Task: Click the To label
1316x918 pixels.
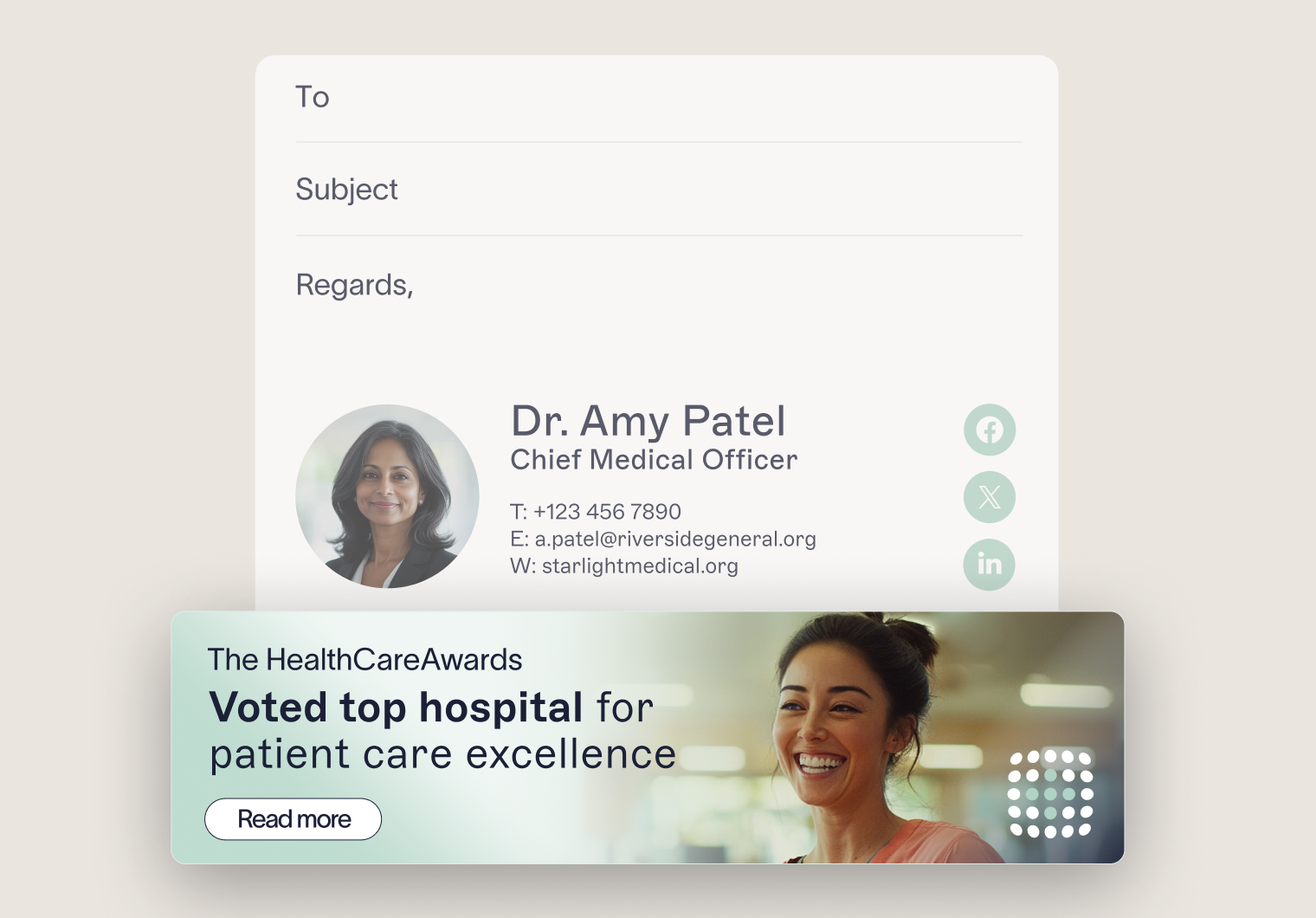Action: [x=313, y=97]
